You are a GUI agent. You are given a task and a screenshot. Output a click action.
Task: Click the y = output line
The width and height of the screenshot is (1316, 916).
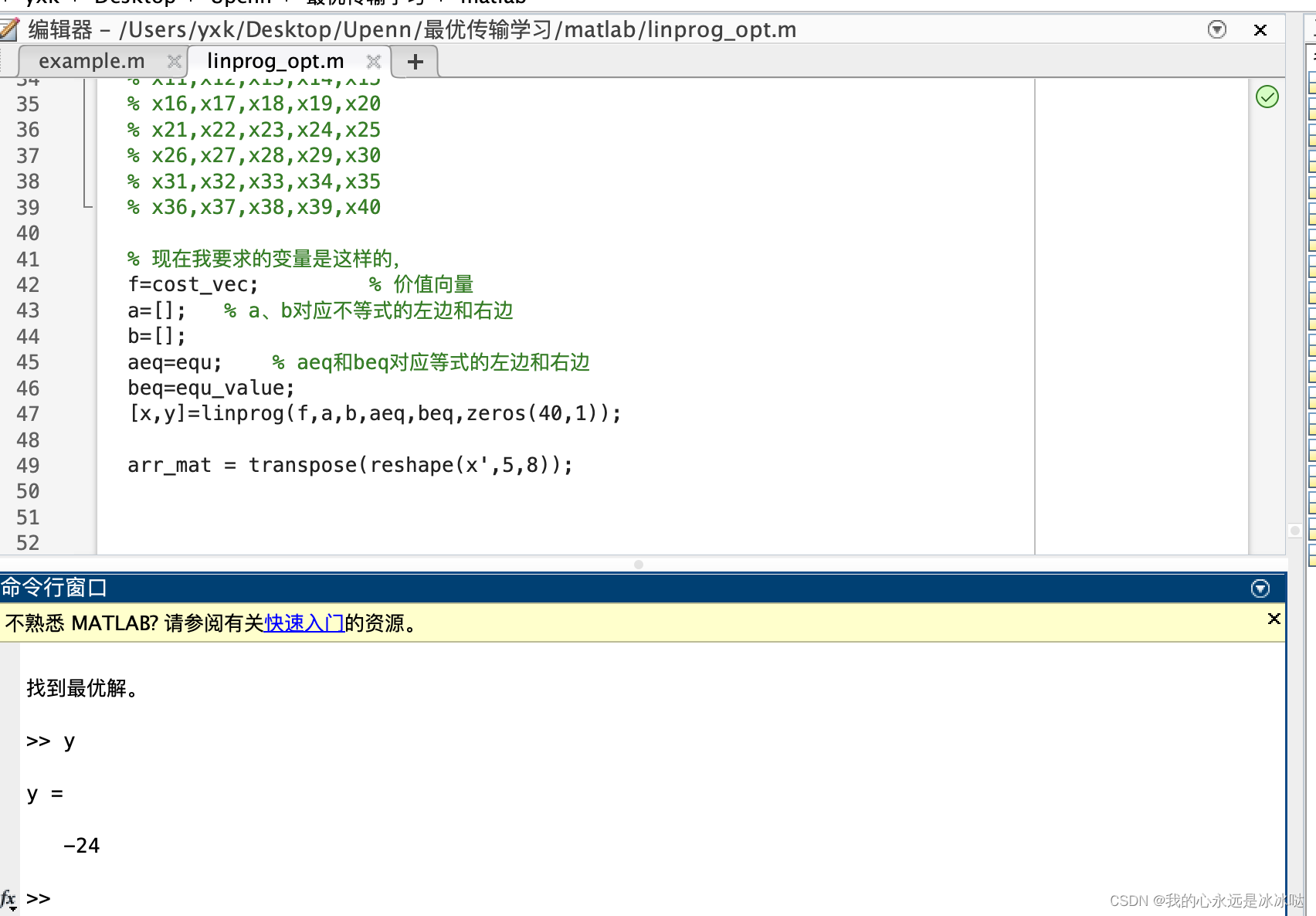point(45,794)
